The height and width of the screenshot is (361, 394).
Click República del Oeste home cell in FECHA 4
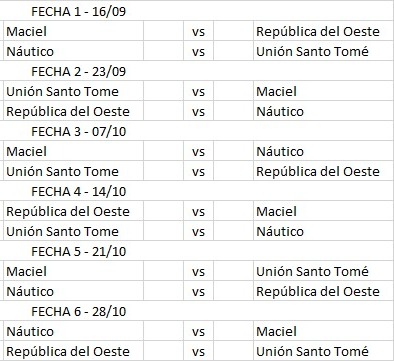click(73, 211)
